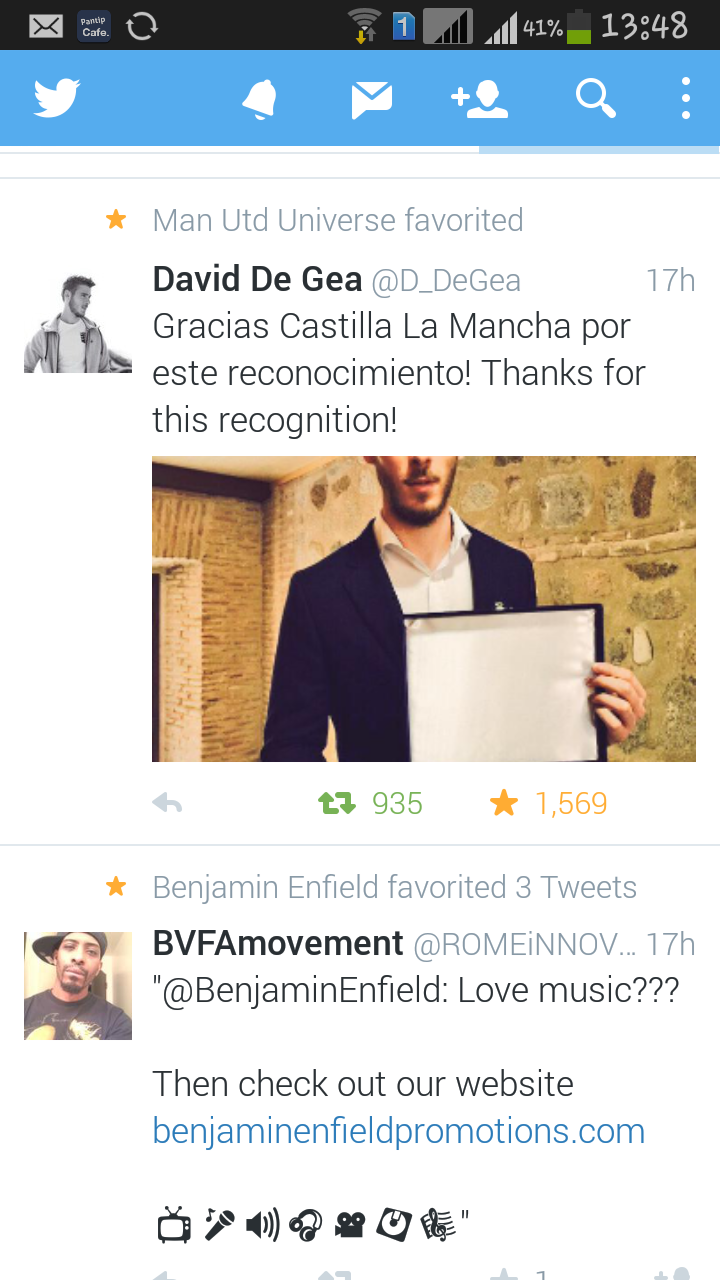The image size is (720, 1280).
Task: Tap Pantip Cafe status bar icon
Action: pos(95,26)
